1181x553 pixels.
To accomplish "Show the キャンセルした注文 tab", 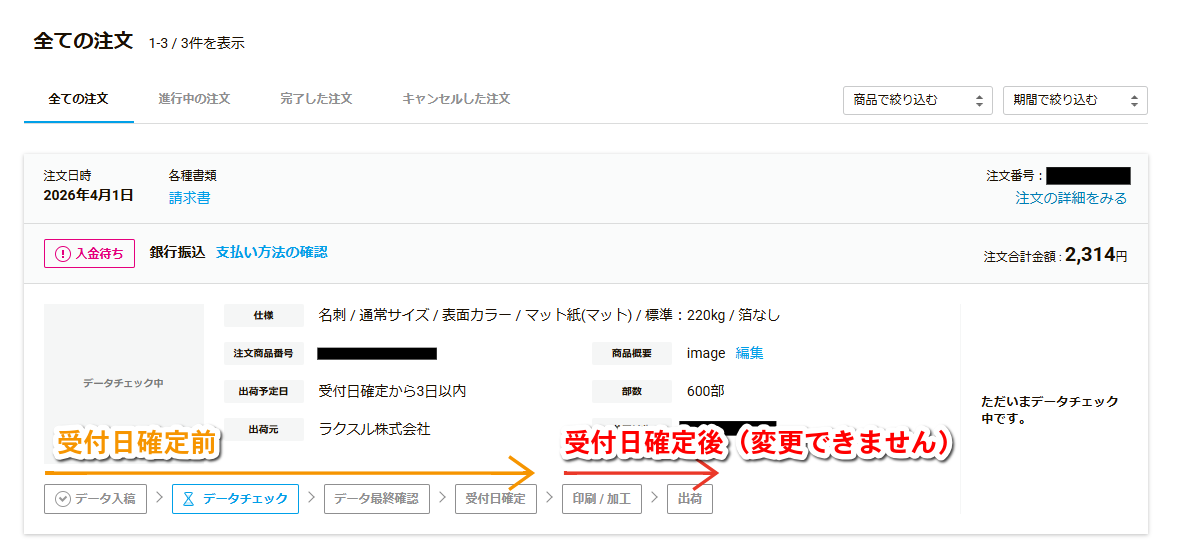I will coord(456,99).
